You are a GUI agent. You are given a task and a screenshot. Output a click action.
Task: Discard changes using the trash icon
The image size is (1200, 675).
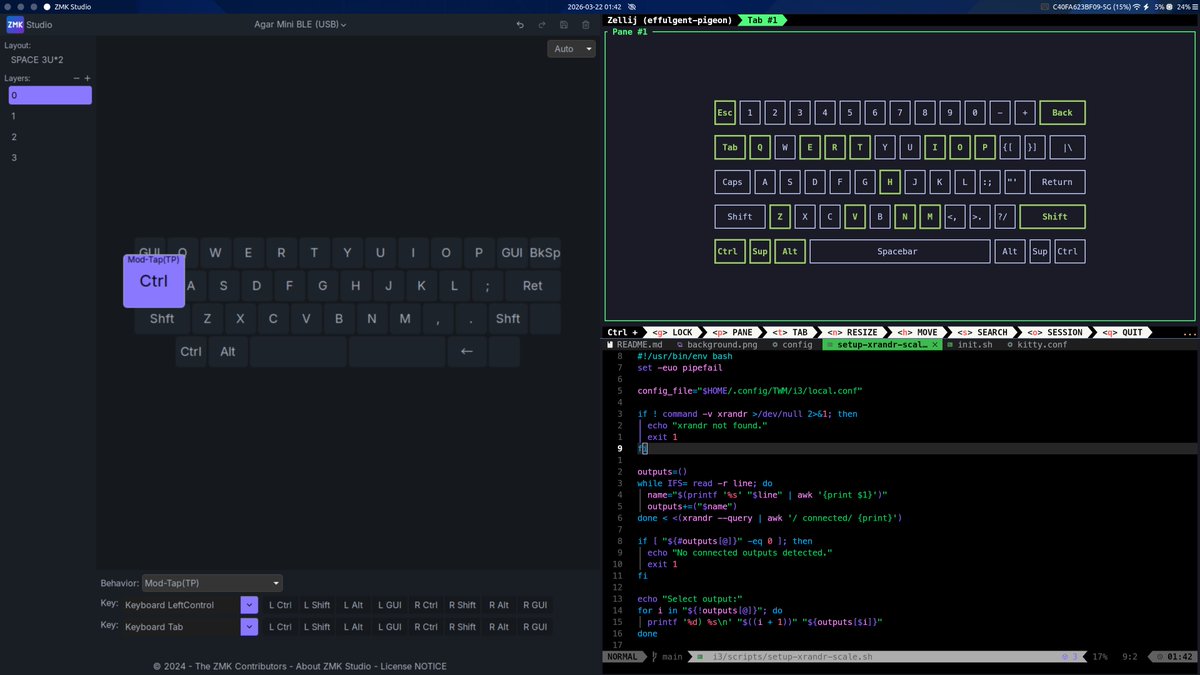(586, 24)
